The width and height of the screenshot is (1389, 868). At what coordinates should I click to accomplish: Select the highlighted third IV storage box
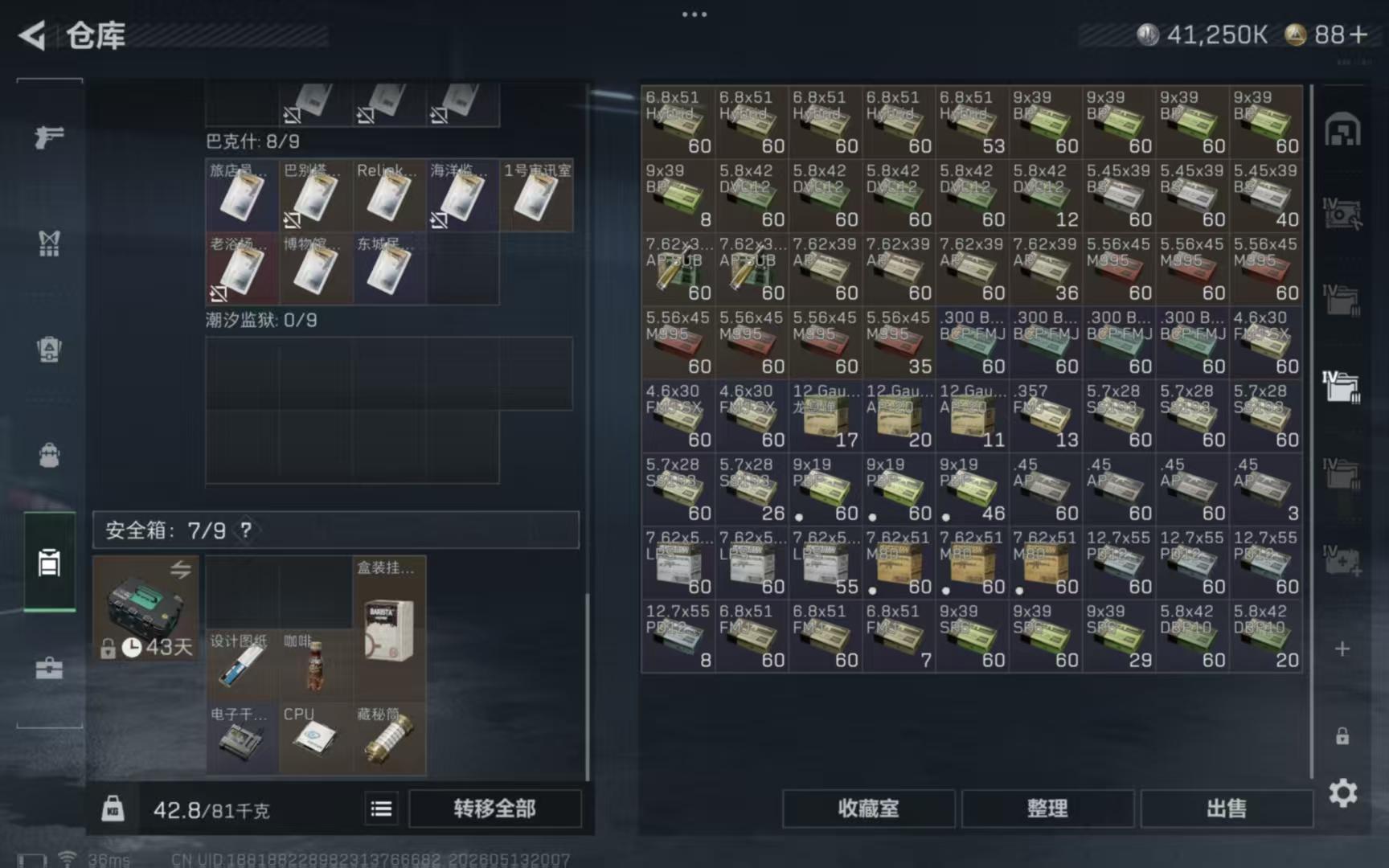click(1342, 387)
